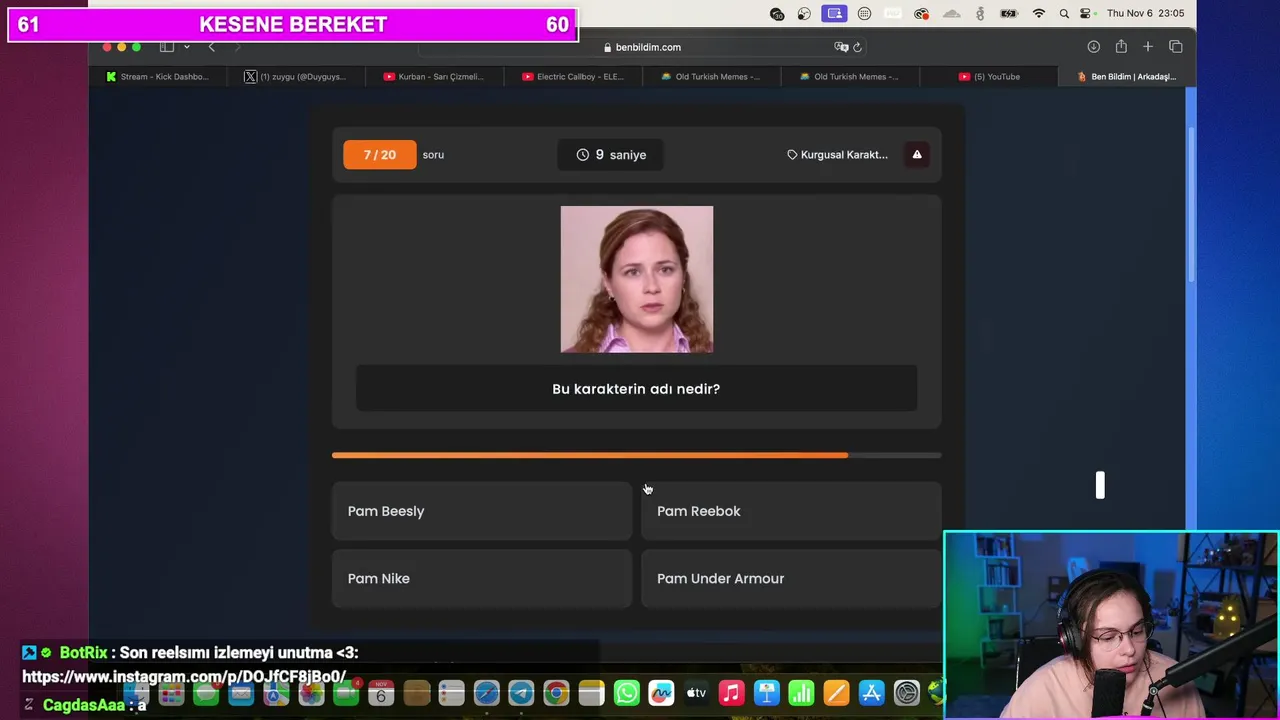Expand the sidebar tab group dropdown arrow
Viewport: 1280px width, 720px height.
[x=186, y=47]
